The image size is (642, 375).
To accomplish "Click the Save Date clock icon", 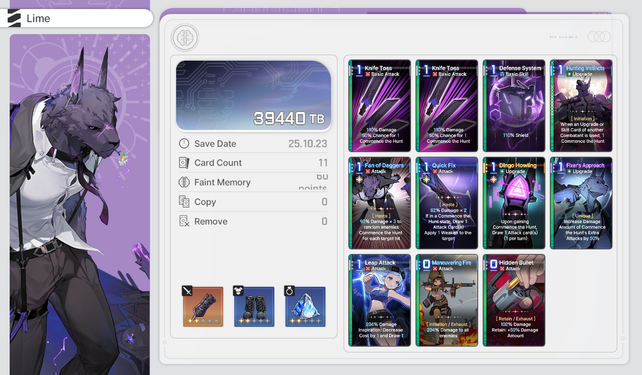I will pyautogui.click(x=184, y=143).
